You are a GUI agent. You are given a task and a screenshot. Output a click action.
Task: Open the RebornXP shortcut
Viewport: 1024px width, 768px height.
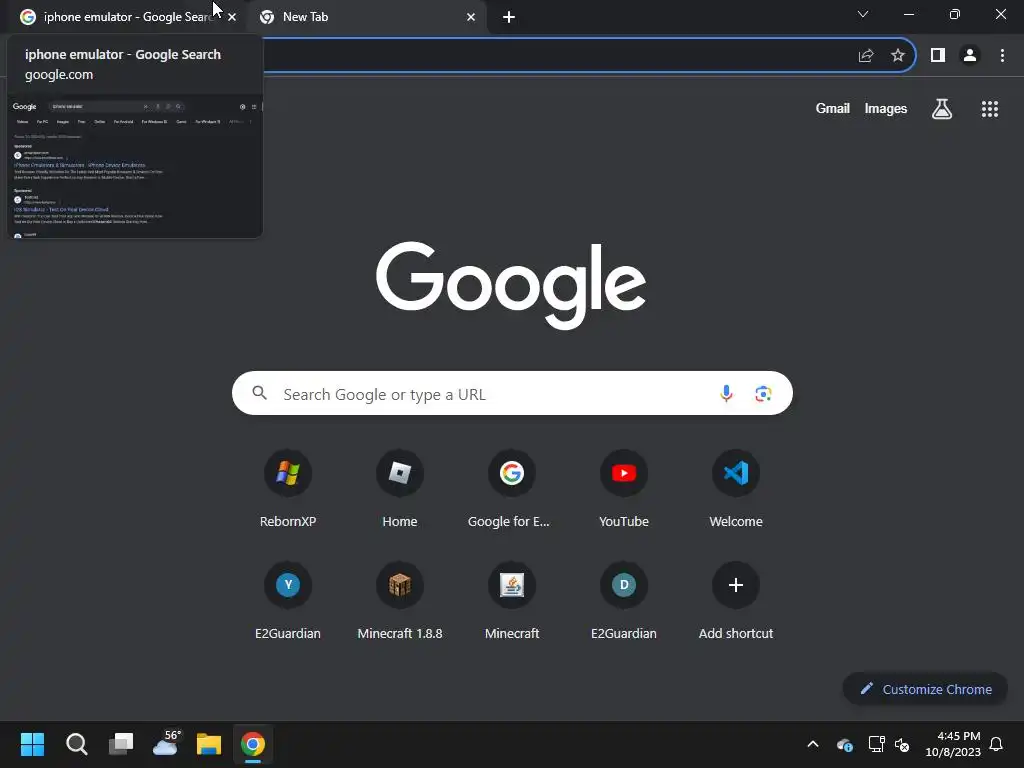pyautogui.click(x=288, y=488)
